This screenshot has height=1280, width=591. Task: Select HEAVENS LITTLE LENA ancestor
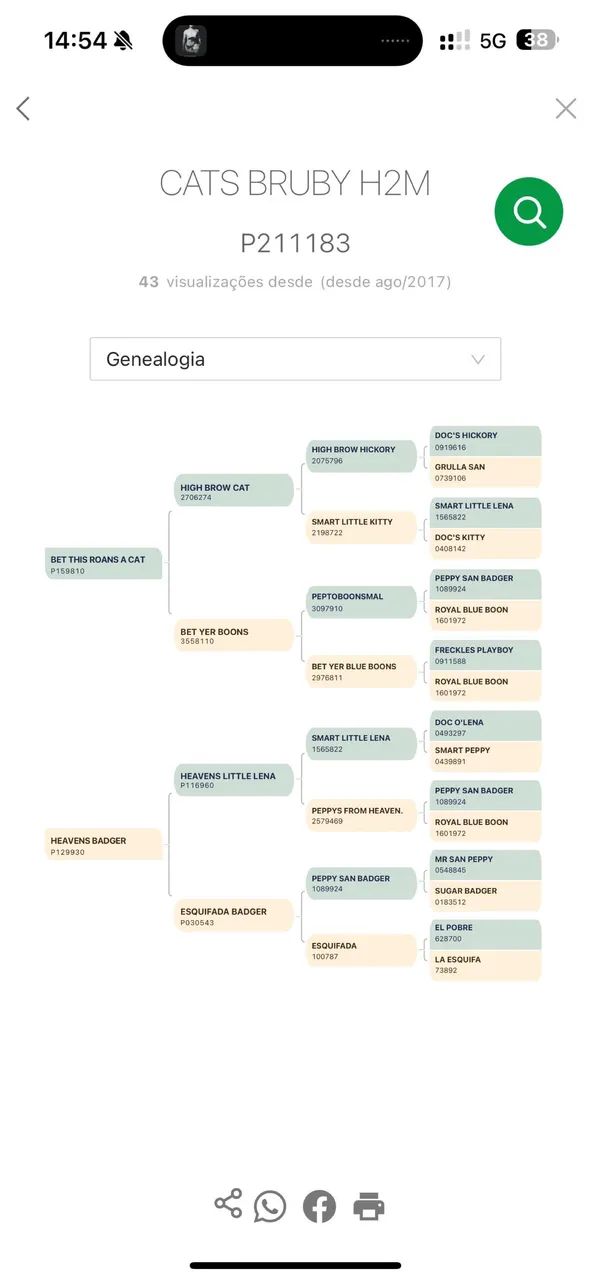click(234, 780)
